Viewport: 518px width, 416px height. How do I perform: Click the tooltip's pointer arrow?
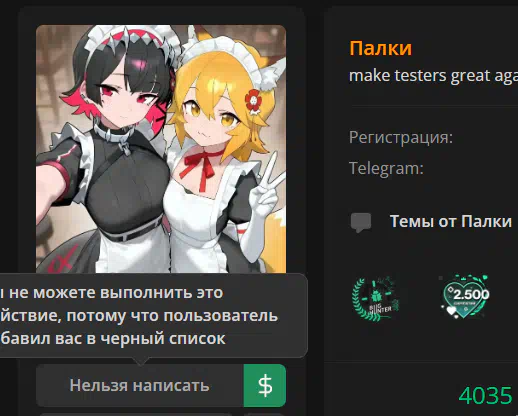tap(141, 361)
